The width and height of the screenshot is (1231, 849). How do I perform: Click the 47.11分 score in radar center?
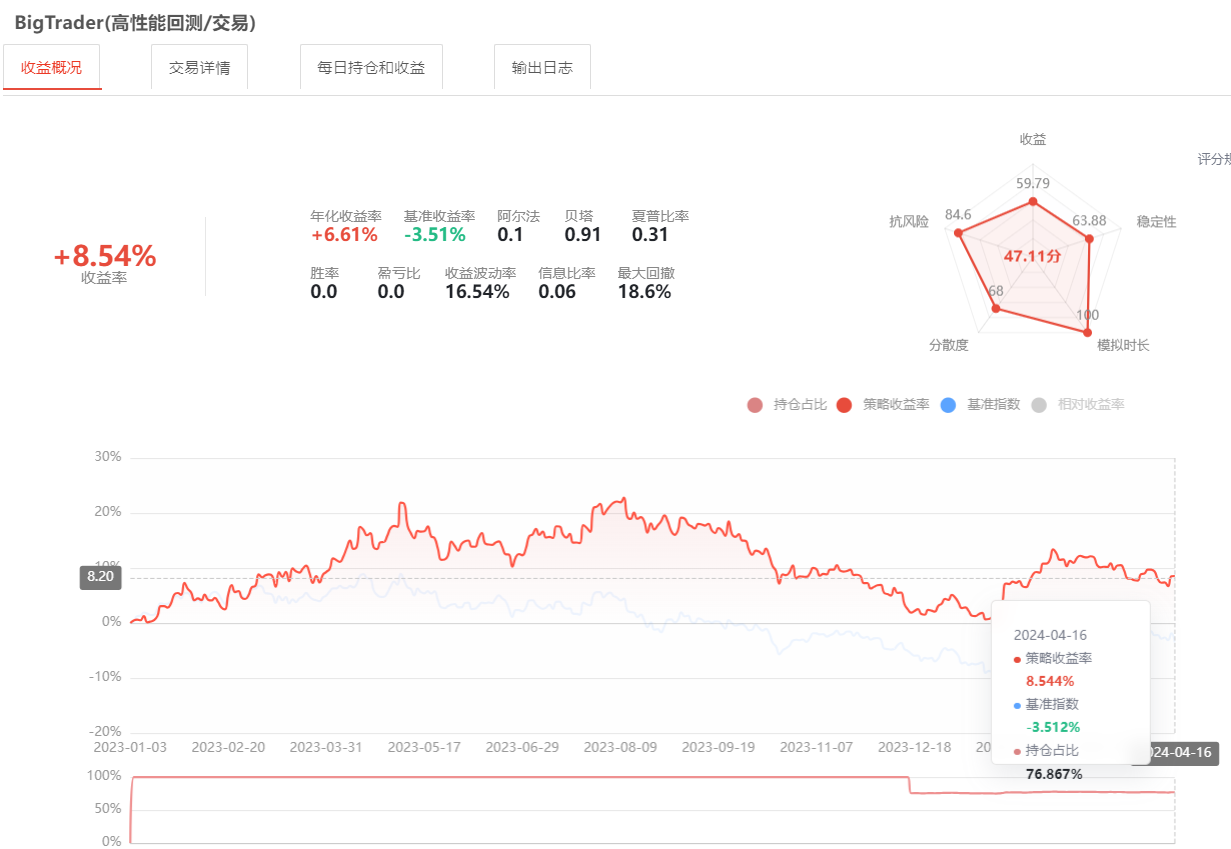[1033, 257]
